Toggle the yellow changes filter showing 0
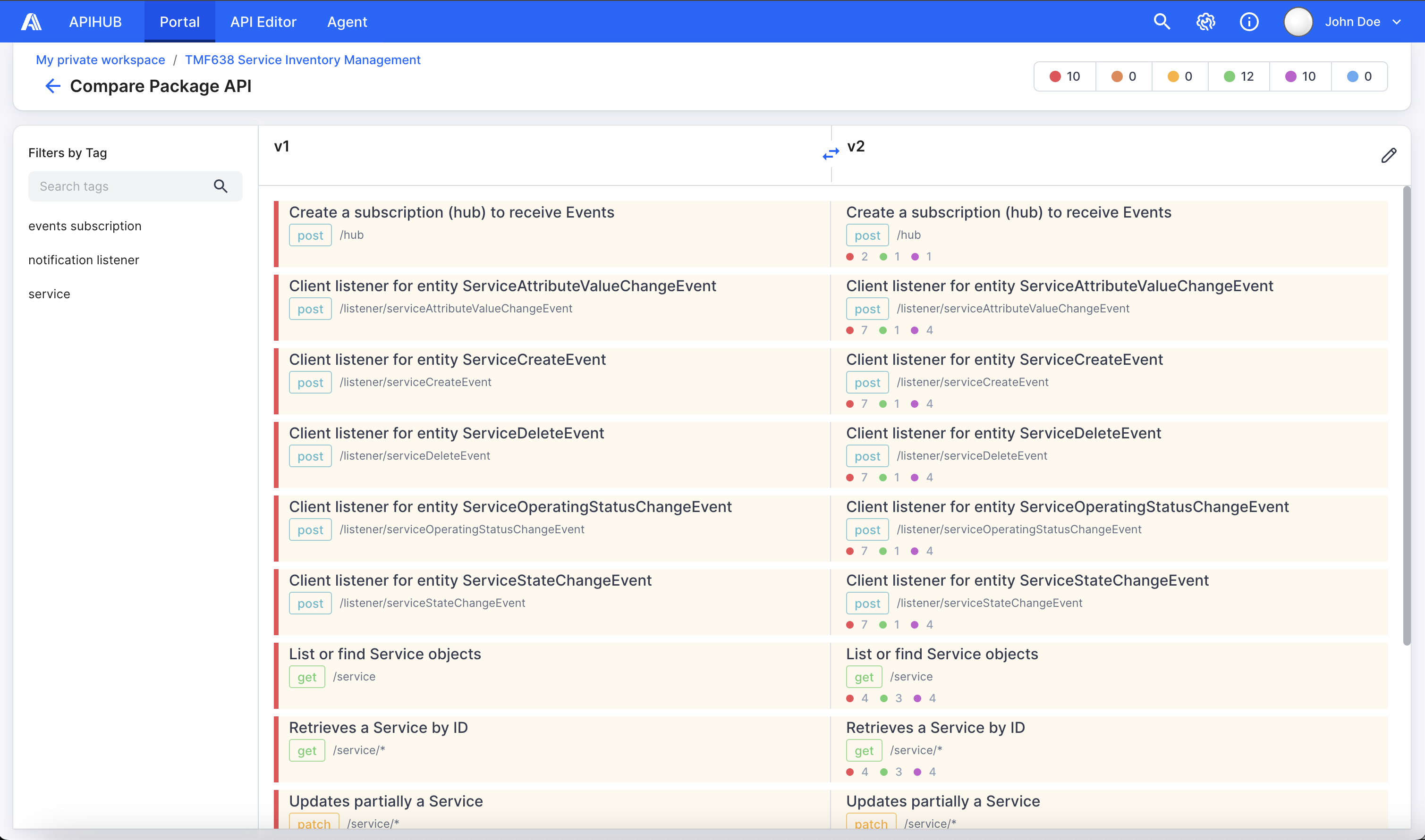This screenshot has width=1425, height=840. click(1180, 76)
